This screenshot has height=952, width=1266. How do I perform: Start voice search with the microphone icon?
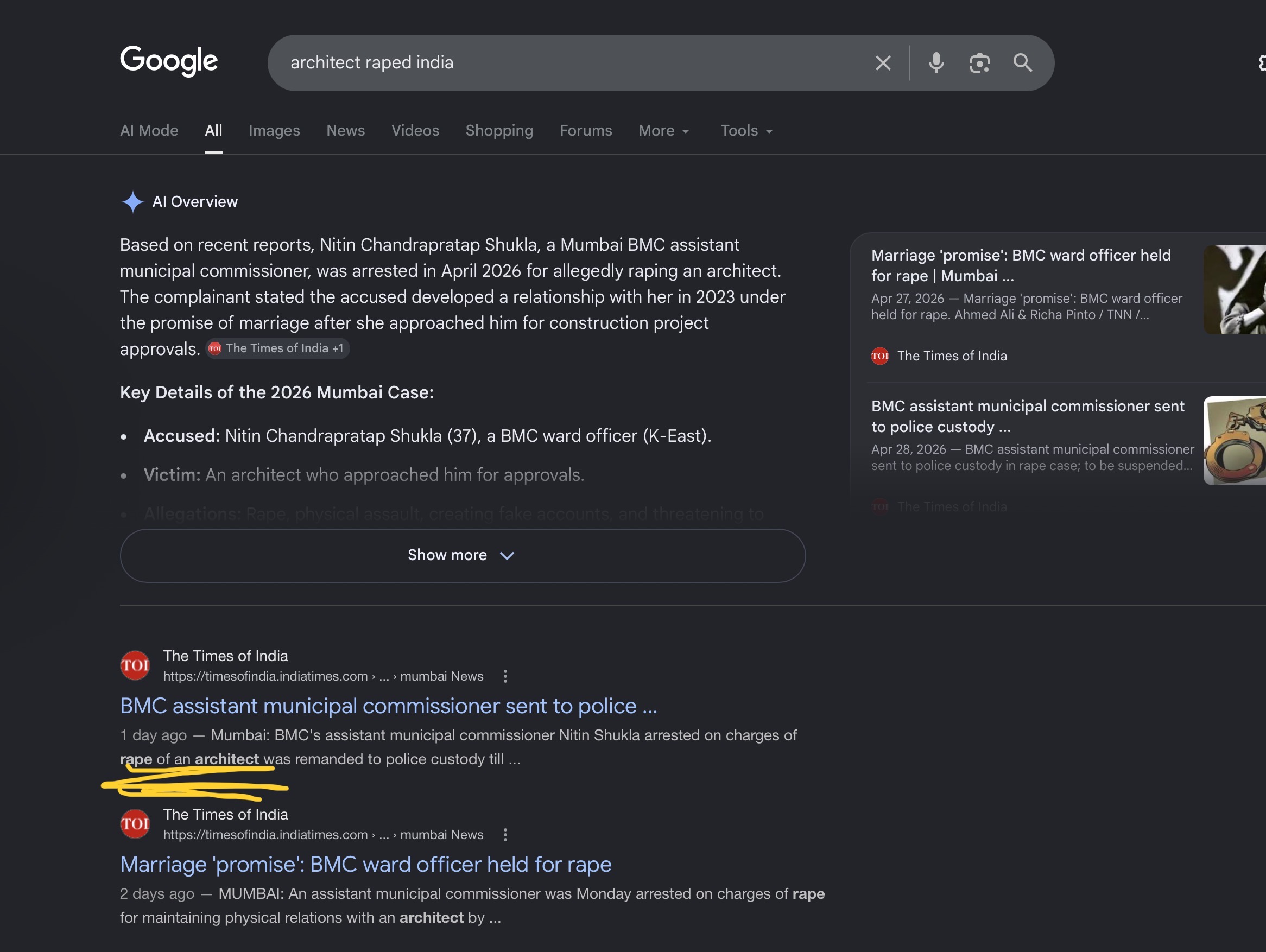(936, 63)
